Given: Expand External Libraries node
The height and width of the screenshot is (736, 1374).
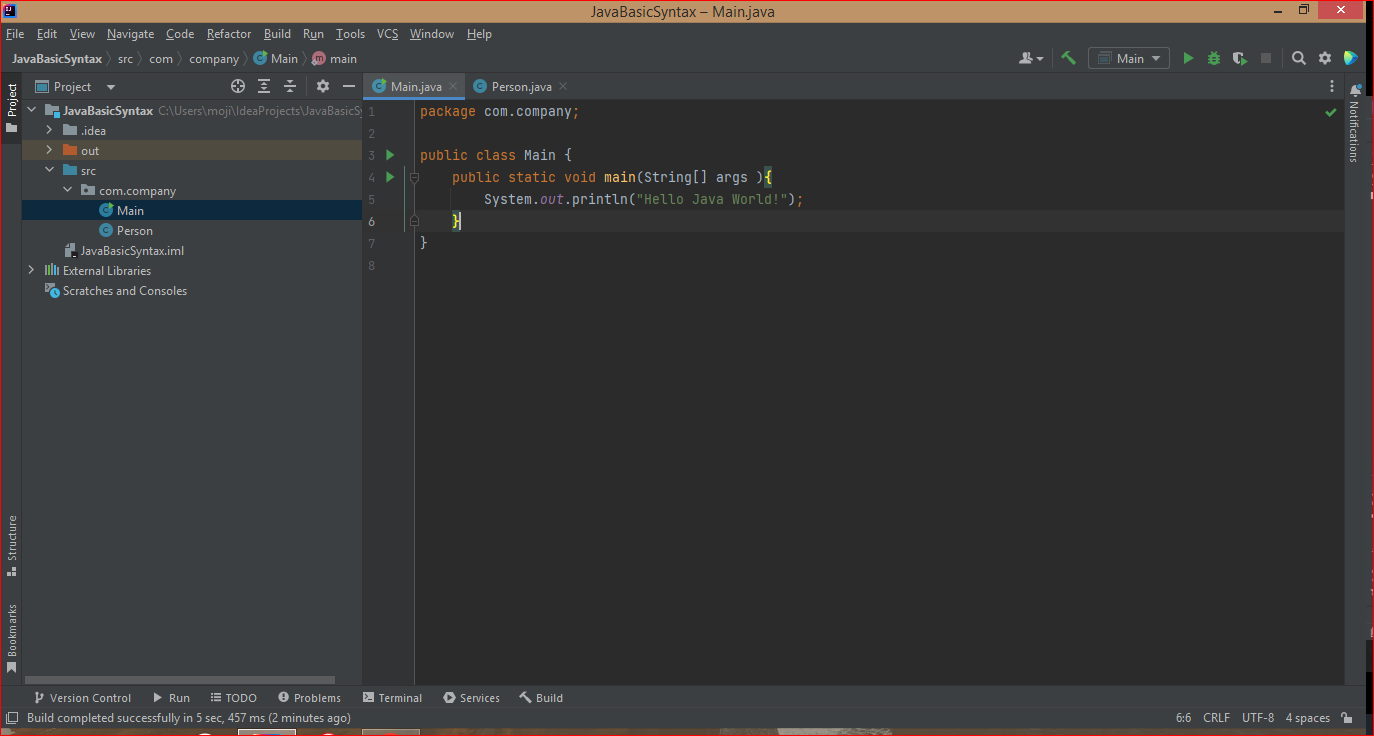Looking at the screenshot, I should (31, 271).
